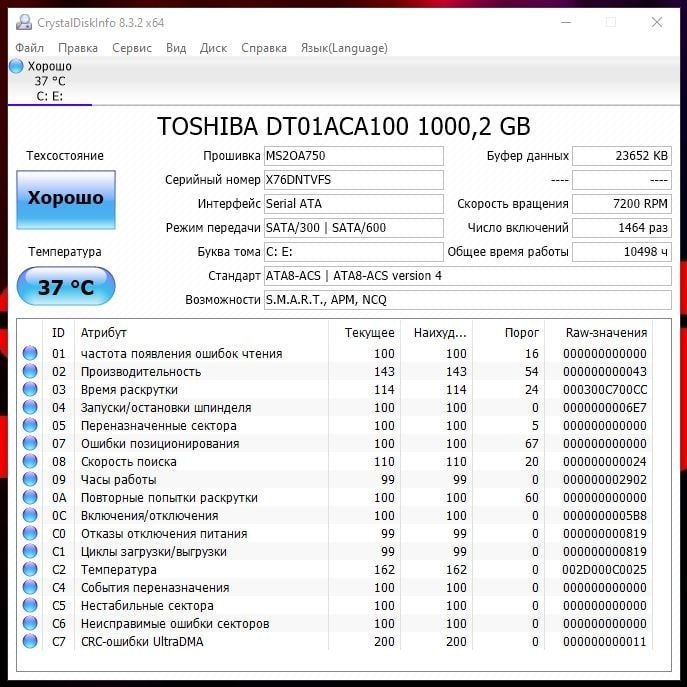
Task: Click threshold value 67 in Ошибки позиционирования row
Action: pyautogui.click(x=531, y=443)
